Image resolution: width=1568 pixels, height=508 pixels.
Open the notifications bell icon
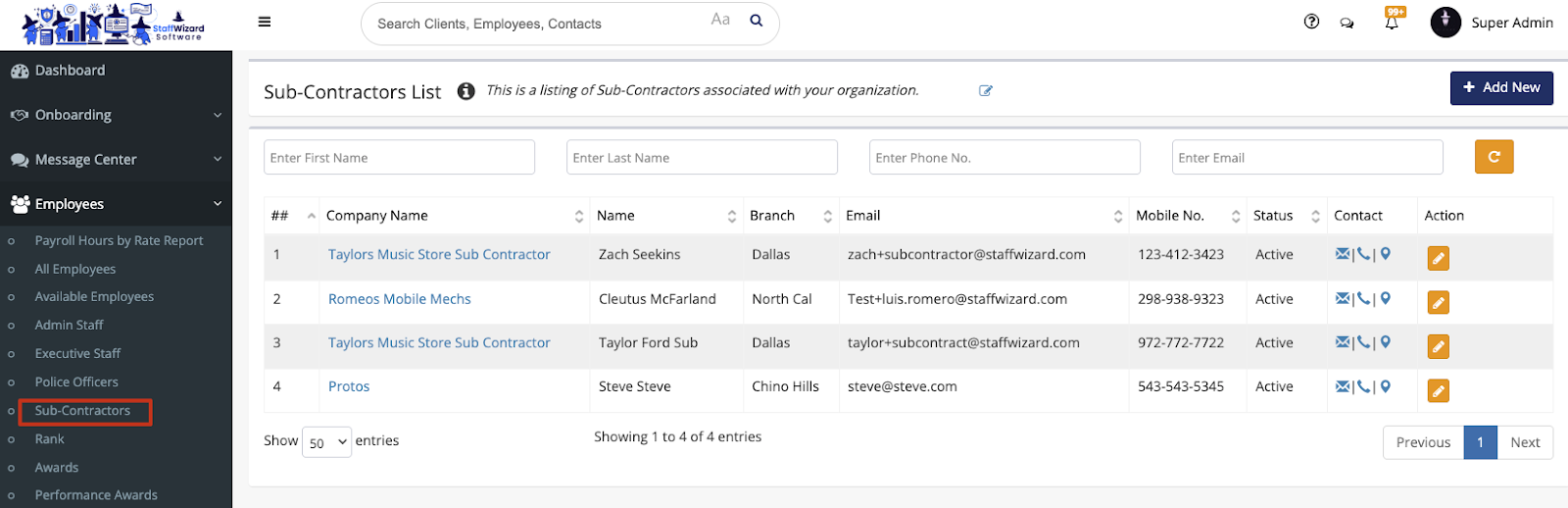(1392, 23)
